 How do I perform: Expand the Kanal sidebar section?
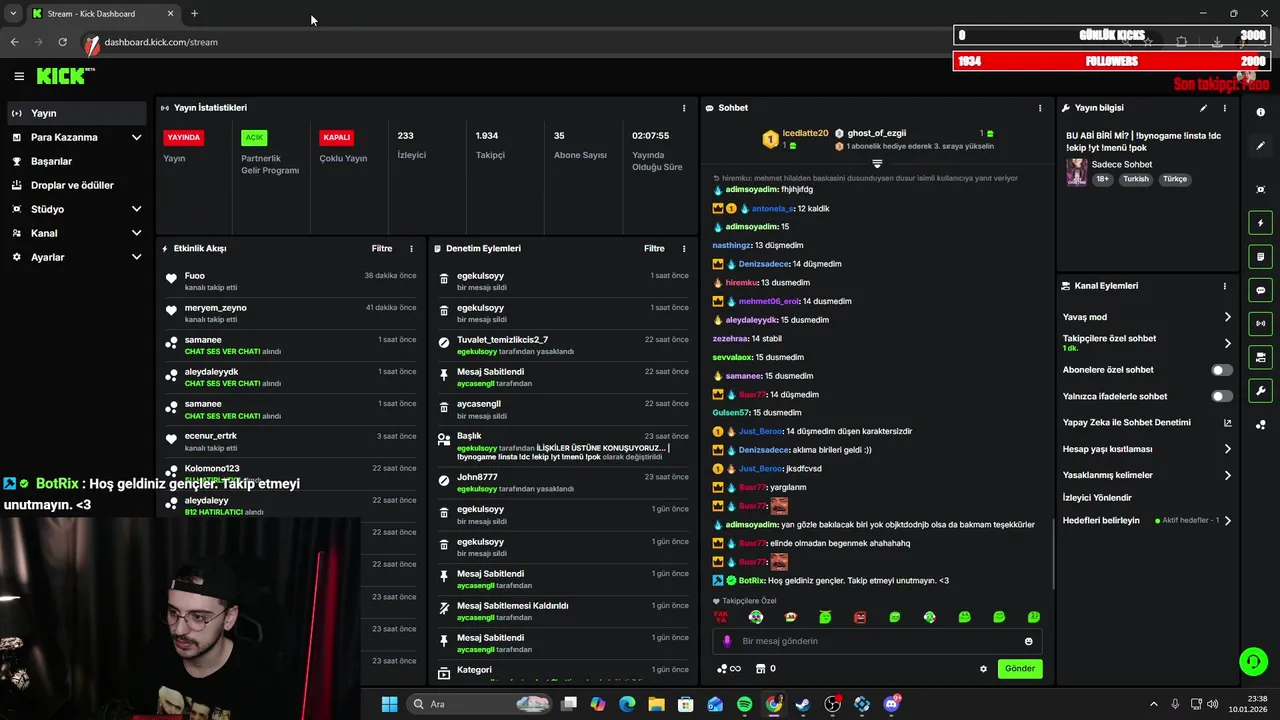click(x=76, y=233)
